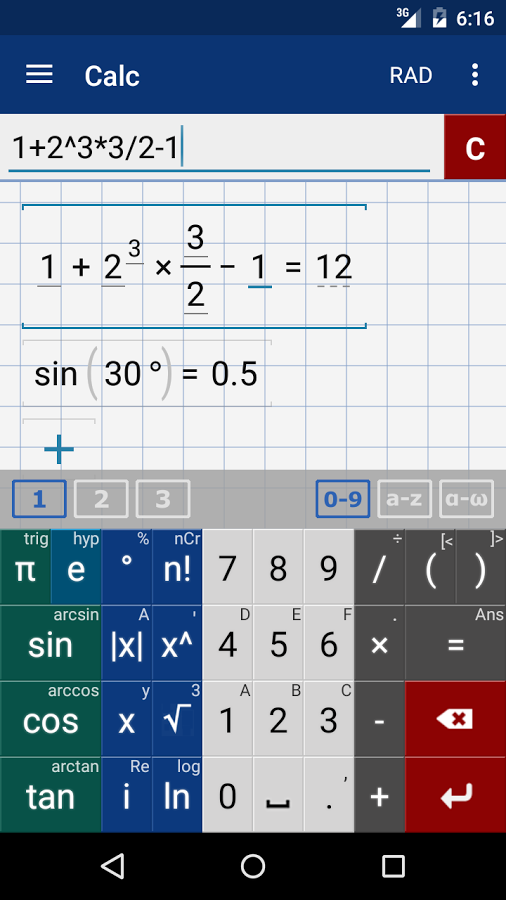Click the expression input field

tap(219, 148)
